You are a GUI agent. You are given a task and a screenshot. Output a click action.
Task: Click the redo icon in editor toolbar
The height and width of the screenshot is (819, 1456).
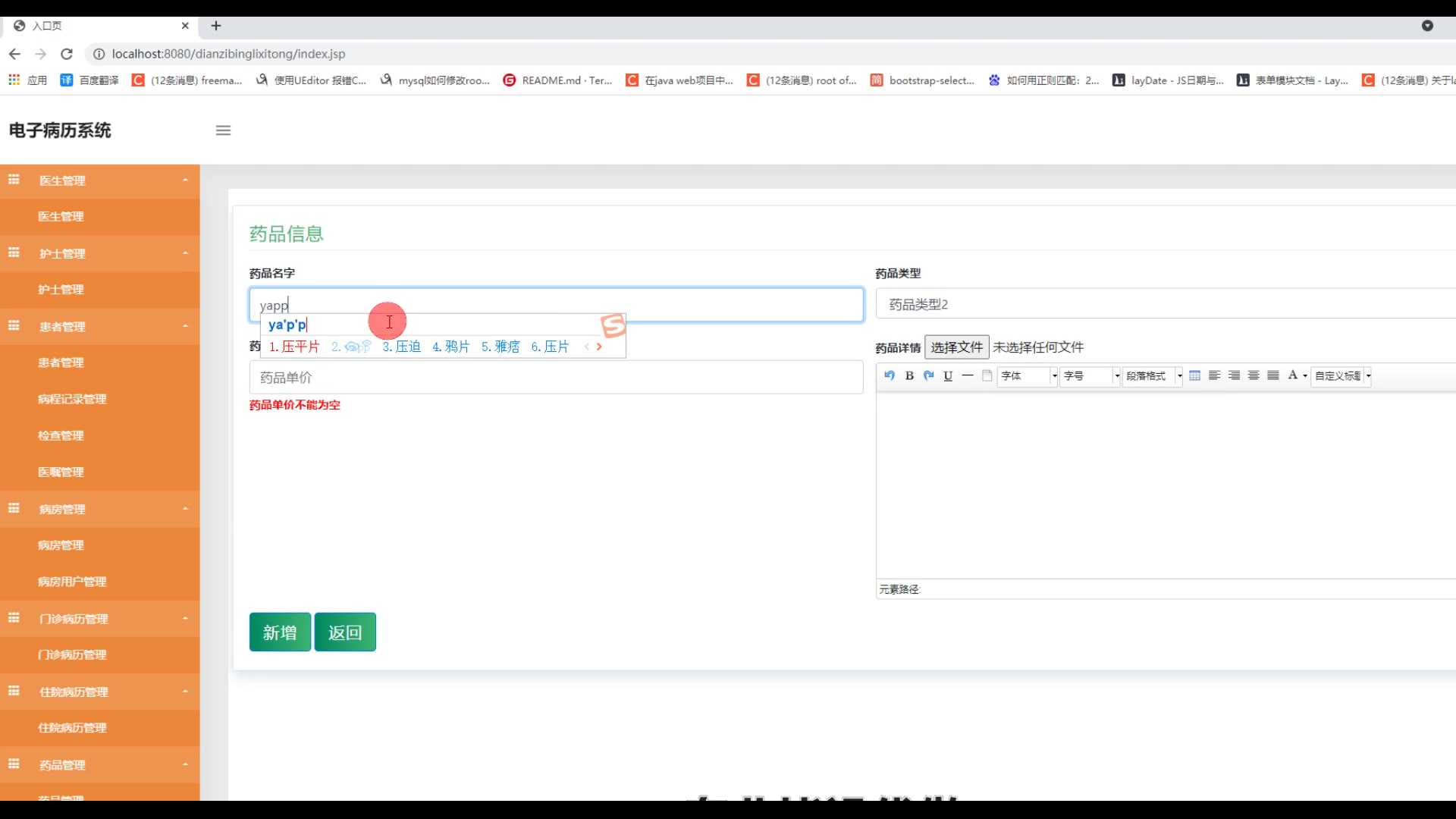click(928, 375)
